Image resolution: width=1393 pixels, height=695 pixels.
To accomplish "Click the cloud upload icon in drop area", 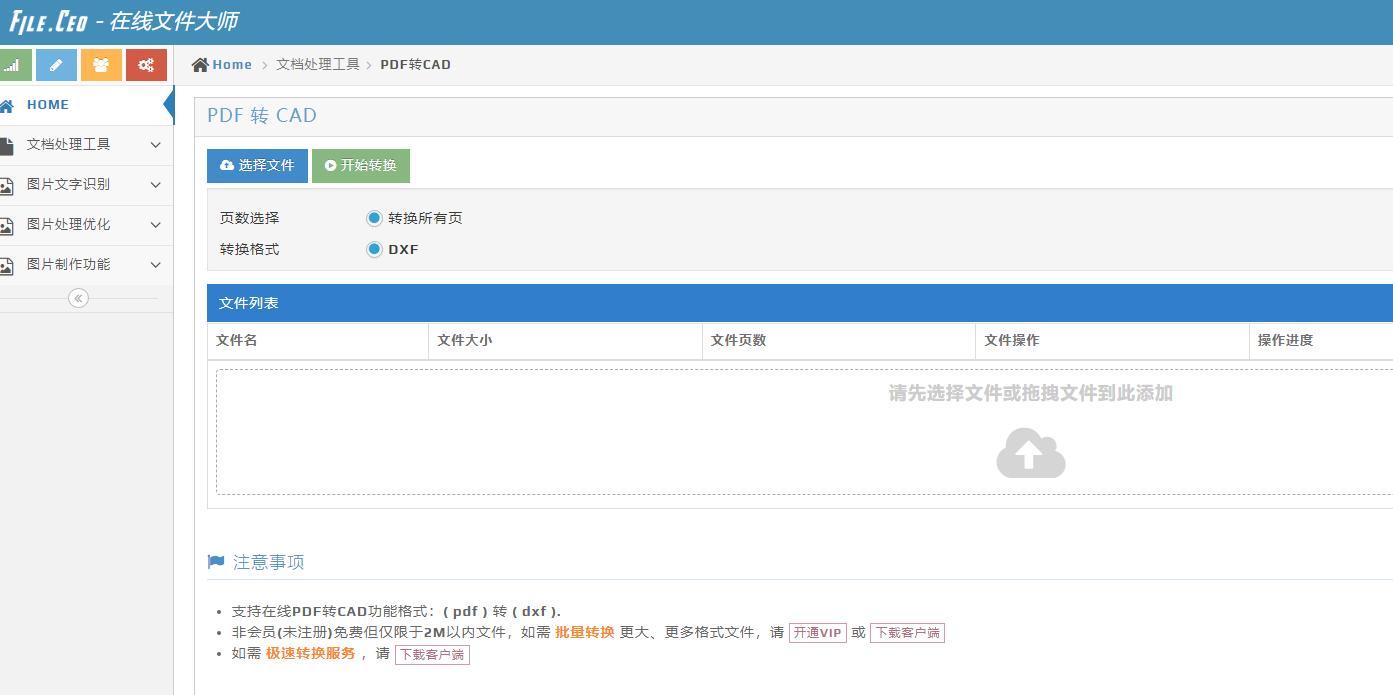I will (x=1030, y=453).
